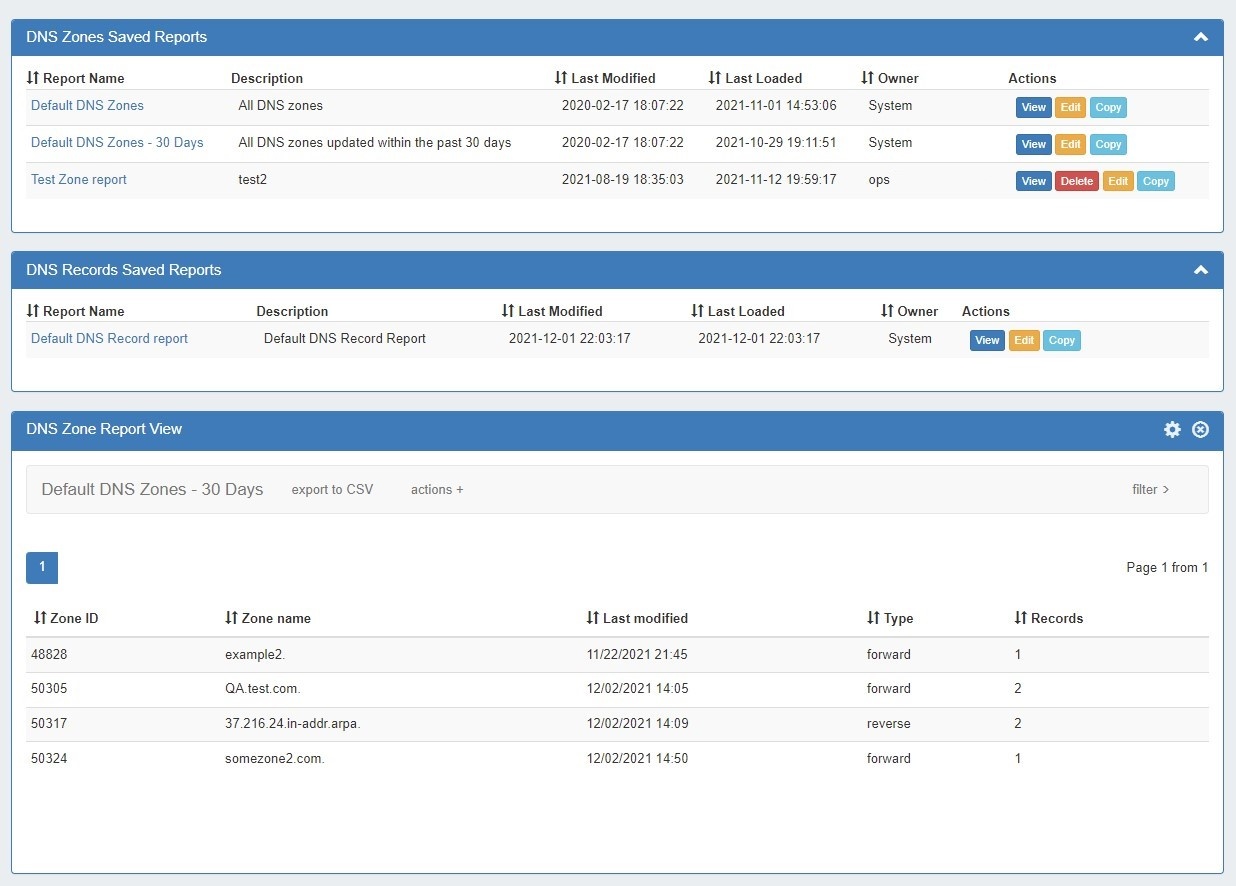Collapse the DNS Records Saved Reports panel
The image size is (1236, 886).
click(1201, 270)
